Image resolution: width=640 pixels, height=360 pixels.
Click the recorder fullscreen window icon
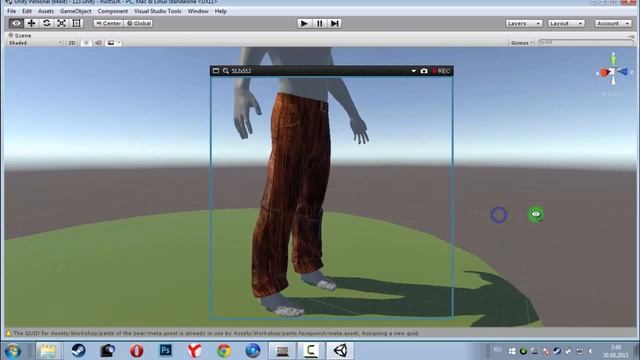pos(216,71)
